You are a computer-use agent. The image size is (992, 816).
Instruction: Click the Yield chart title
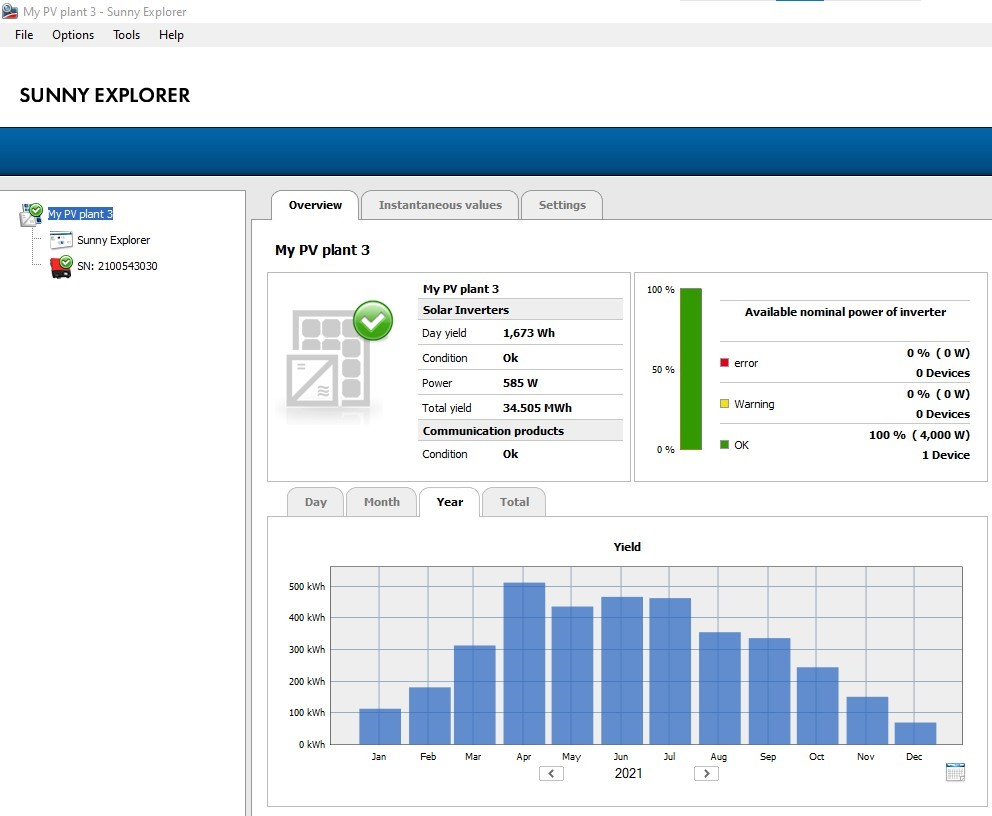point(627,547)
